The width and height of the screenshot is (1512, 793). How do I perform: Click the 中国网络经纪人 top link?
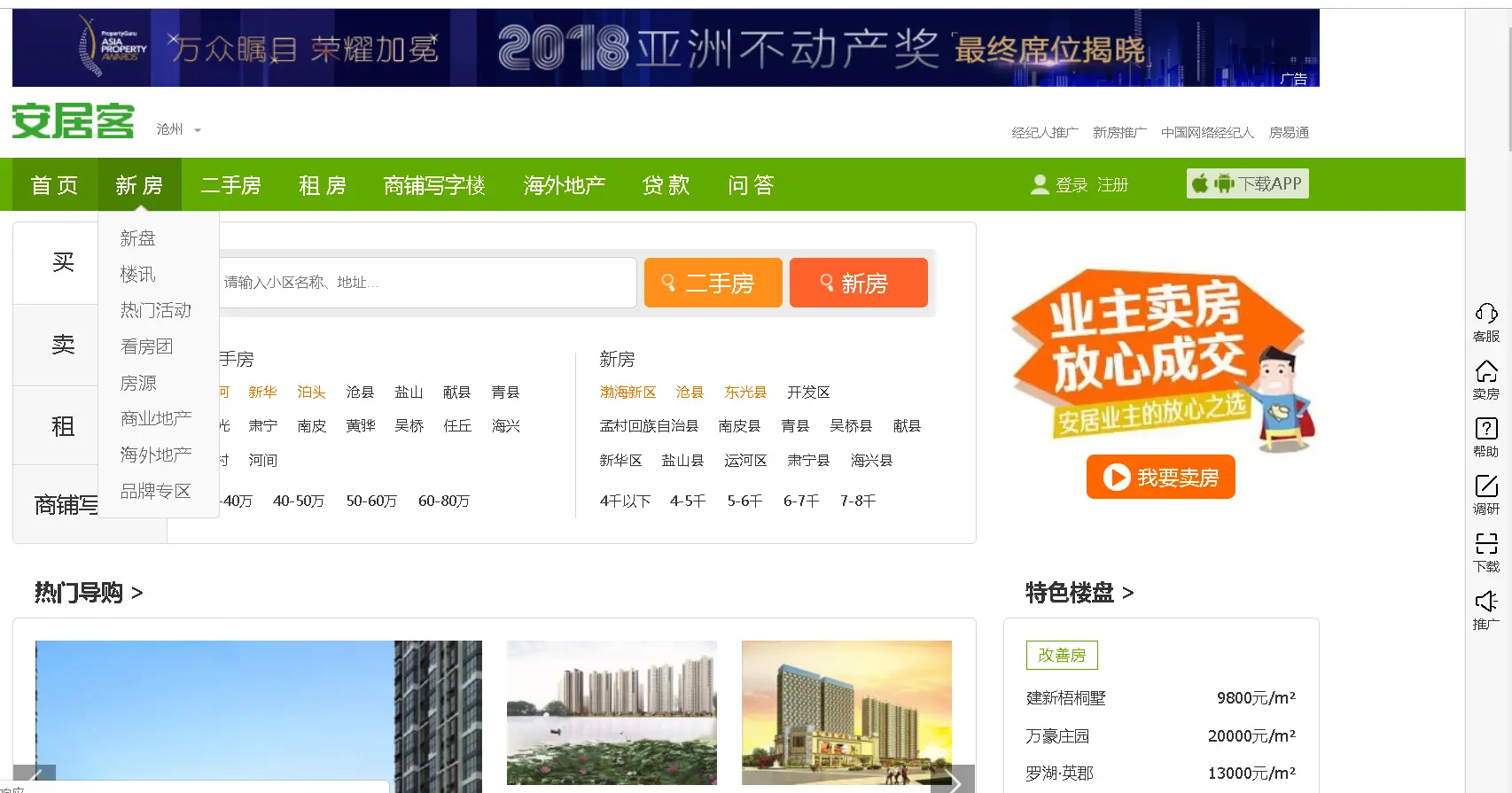click(1208, 133)
